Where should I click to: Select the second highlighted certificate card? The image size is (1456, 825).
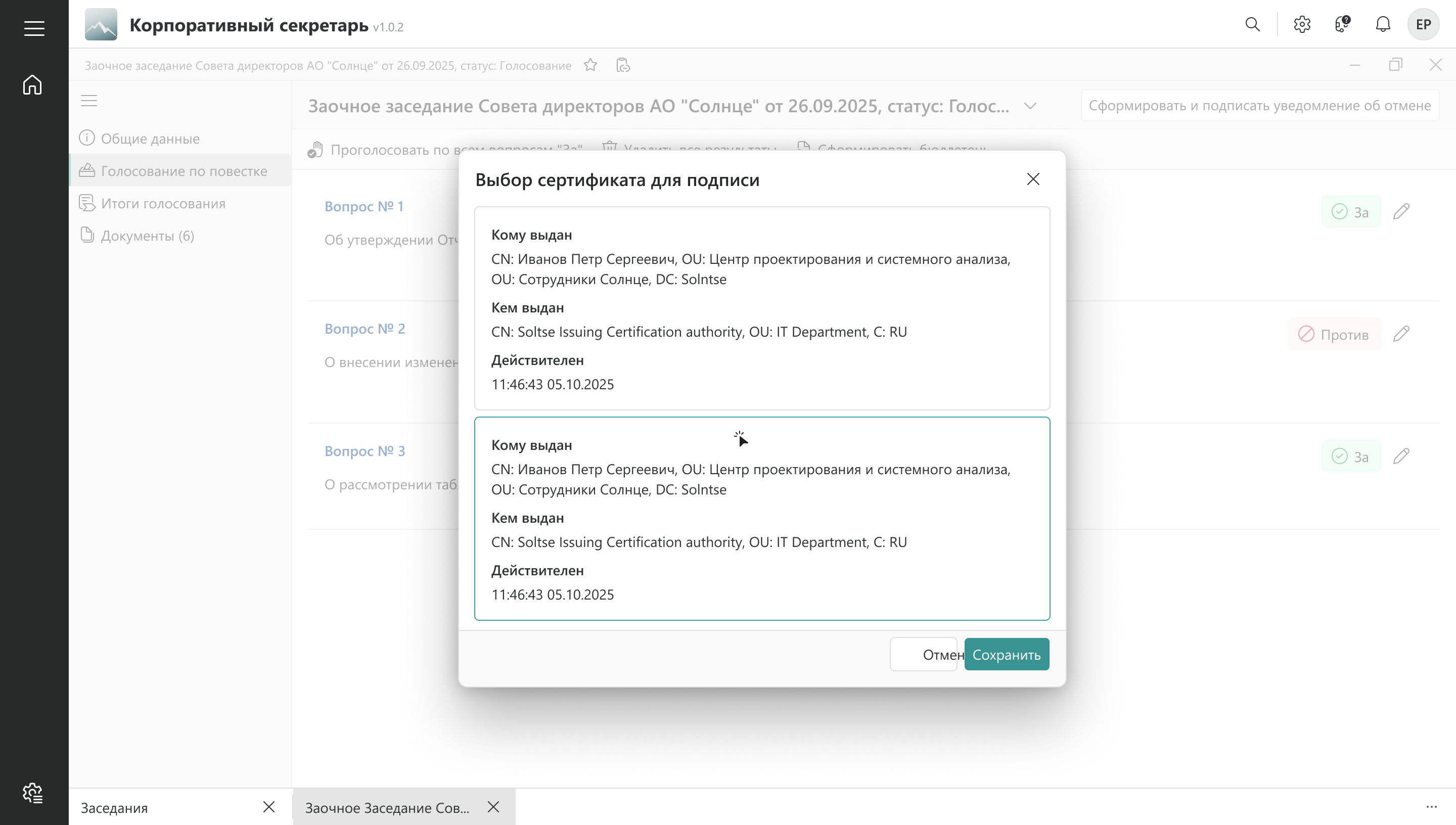tap(761, 519)
